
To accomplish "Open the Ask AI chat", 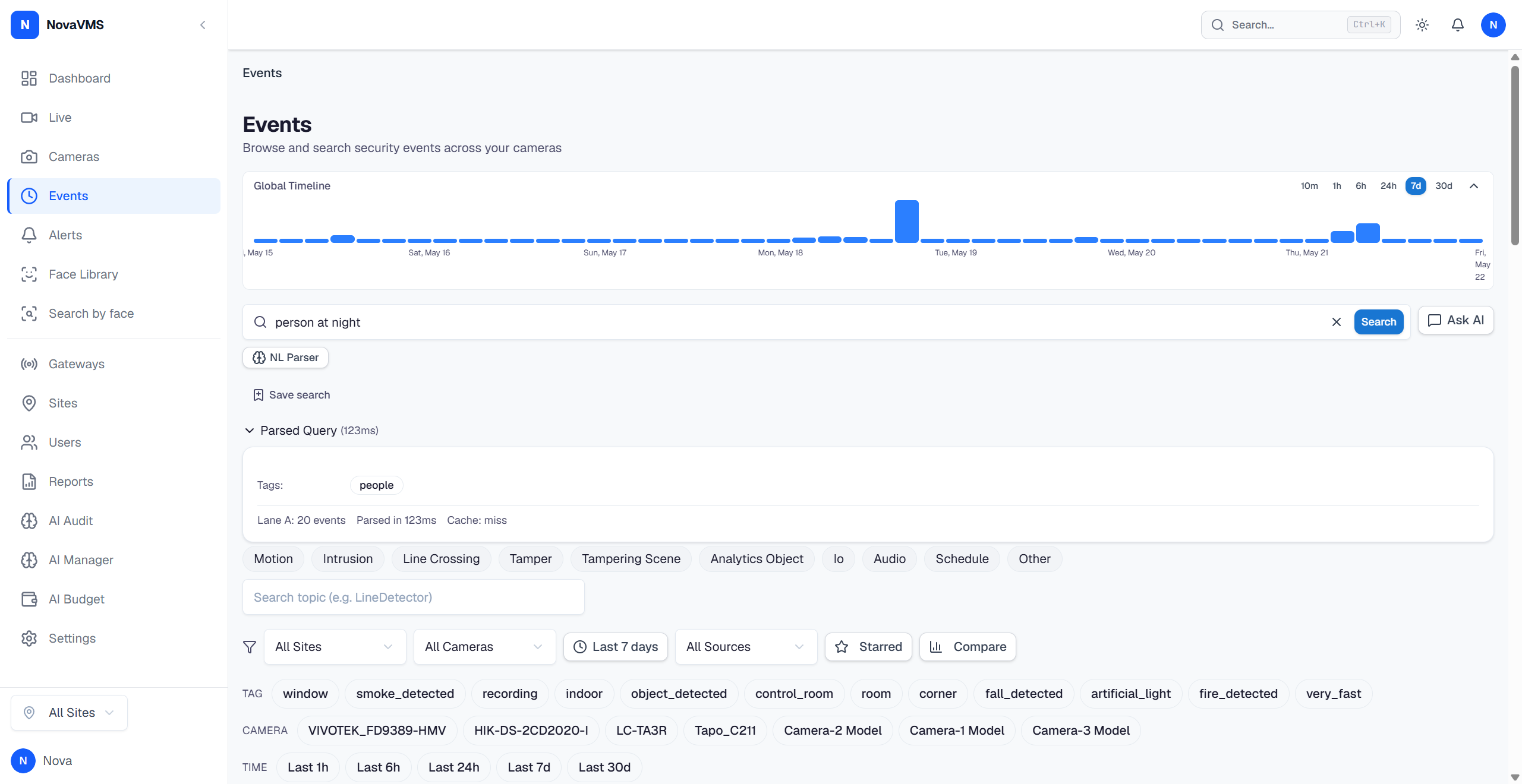I will point(1456,321).
